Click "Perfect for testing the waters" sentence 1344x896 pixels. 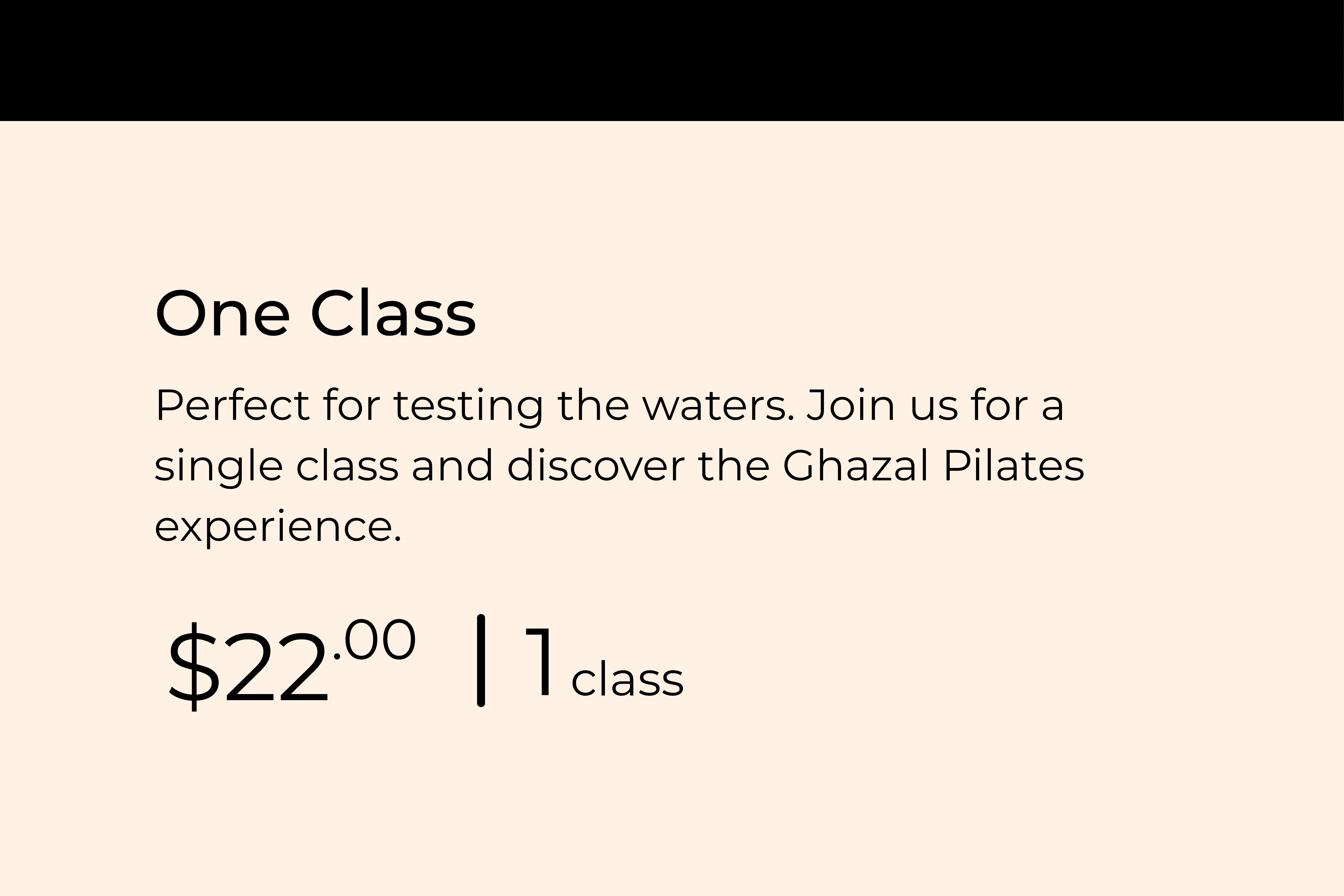point(475,407)
